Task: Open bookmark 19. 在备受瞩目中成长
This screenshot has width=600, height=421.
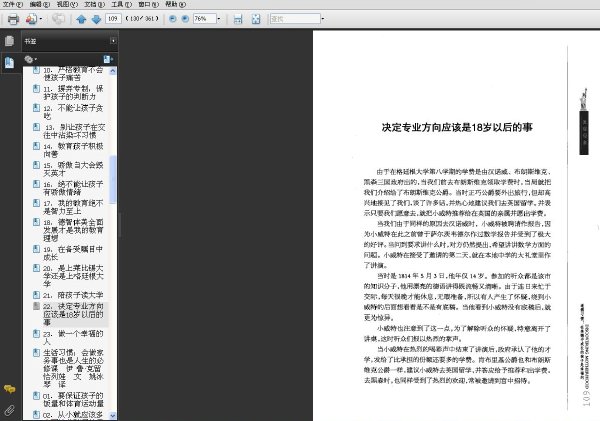Action: pyautogui.click(x=73, y=253)
